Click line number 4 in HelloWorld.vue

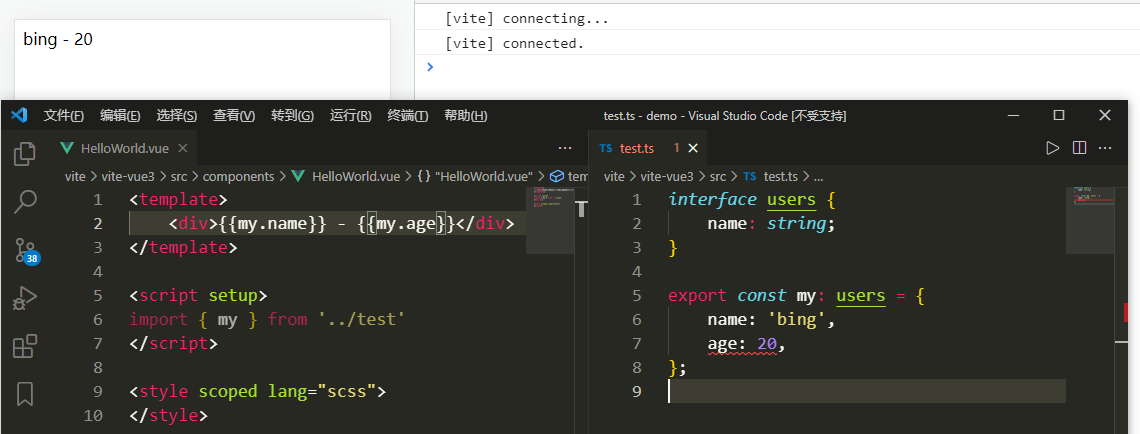(x=97, y=271)
